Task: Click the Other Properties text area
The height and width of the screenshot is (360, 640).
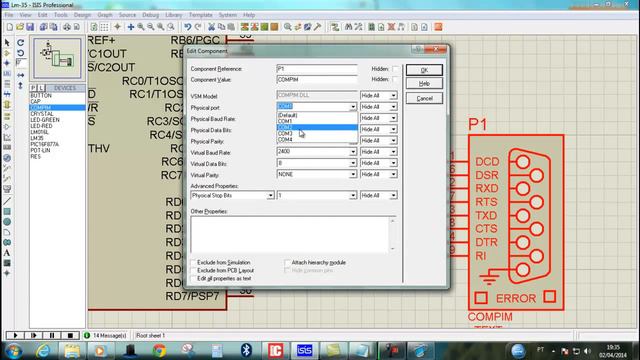Action: pos(289,235)
